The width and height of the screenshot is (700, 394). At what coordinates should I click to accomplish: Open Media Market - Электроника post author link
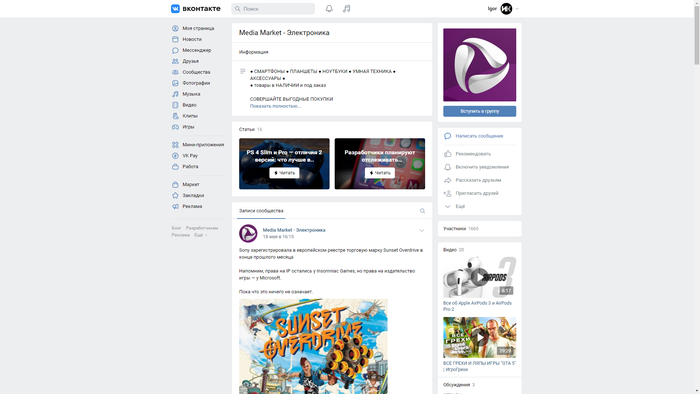pos(294,230)
